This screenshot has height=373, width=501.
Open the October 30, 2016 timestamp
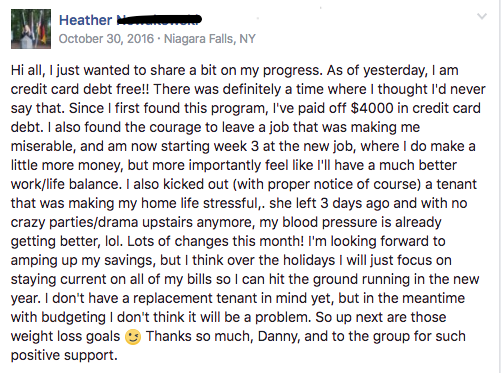106,39
